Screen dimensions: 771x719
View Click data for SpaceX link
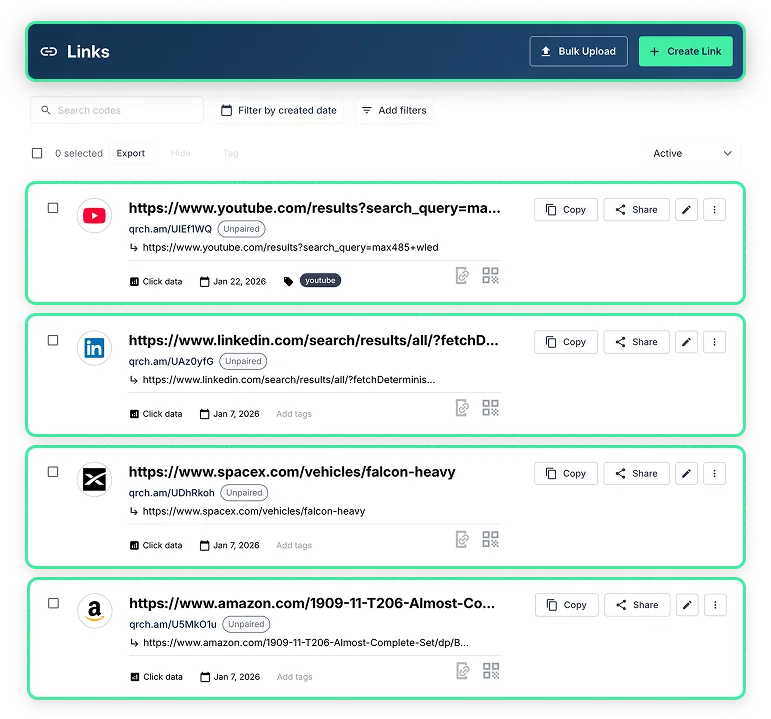coord(156,545)
